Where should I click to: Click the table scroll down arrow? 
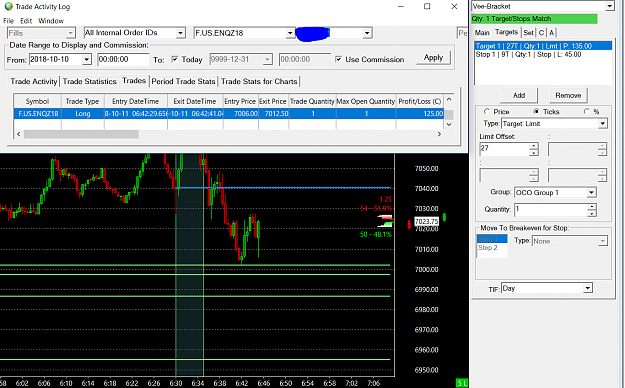[449, 124]
